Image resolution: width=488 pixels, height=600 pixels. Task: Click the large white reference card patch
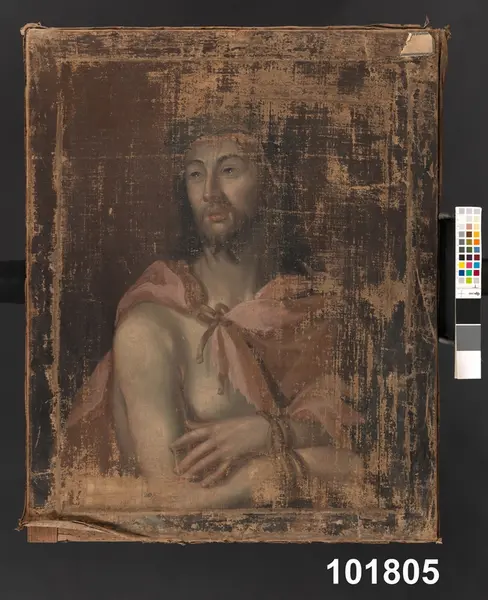[x=468, y=364]
